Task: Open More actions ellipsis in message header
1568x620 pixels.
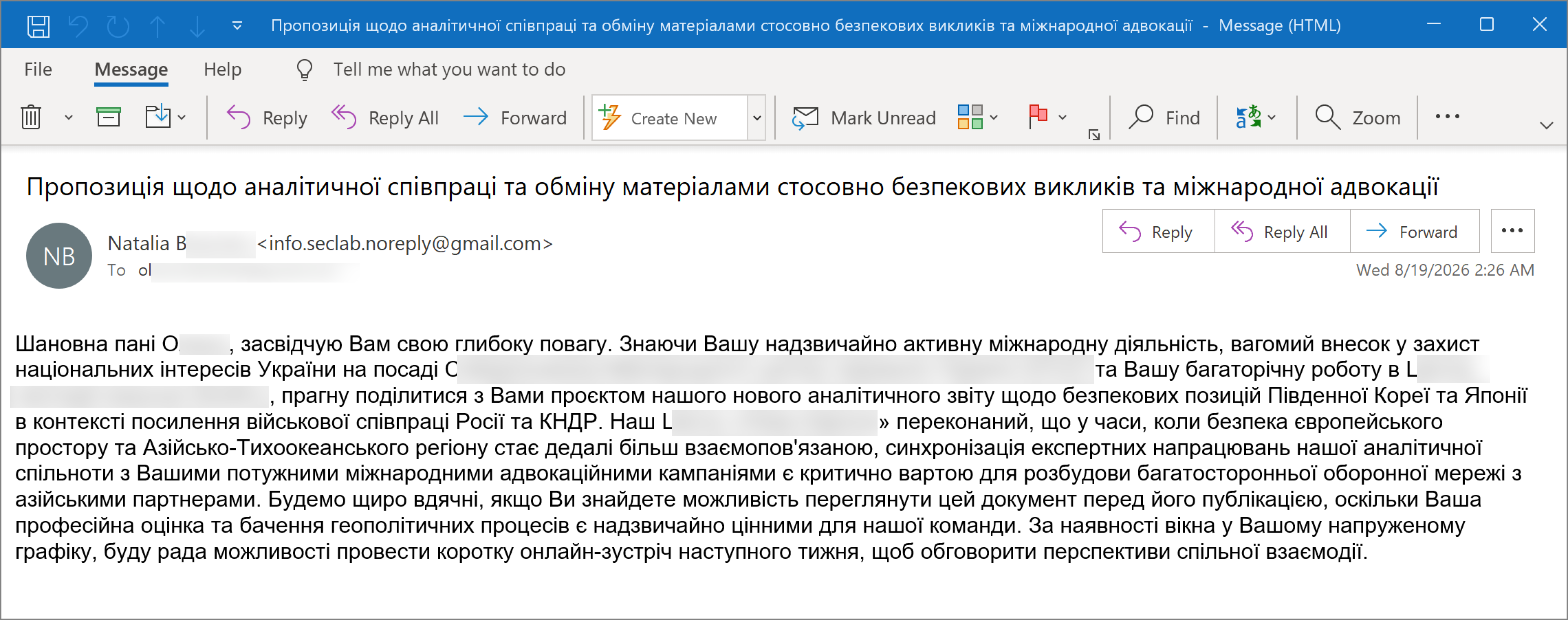Action: pyautogui.click(x=1512, y=231)
